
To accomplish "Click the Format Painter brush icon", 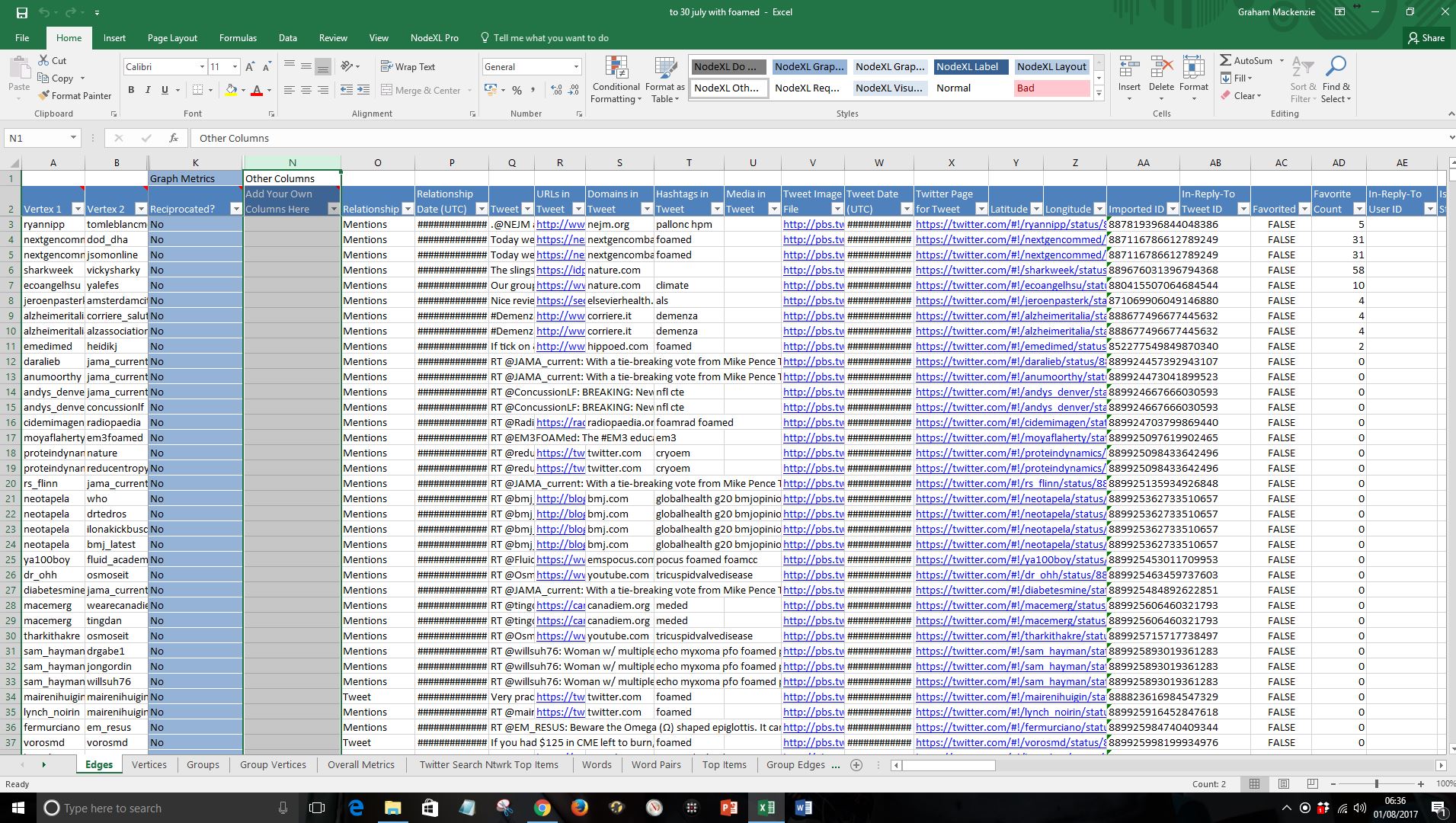I will coord(43,95).
